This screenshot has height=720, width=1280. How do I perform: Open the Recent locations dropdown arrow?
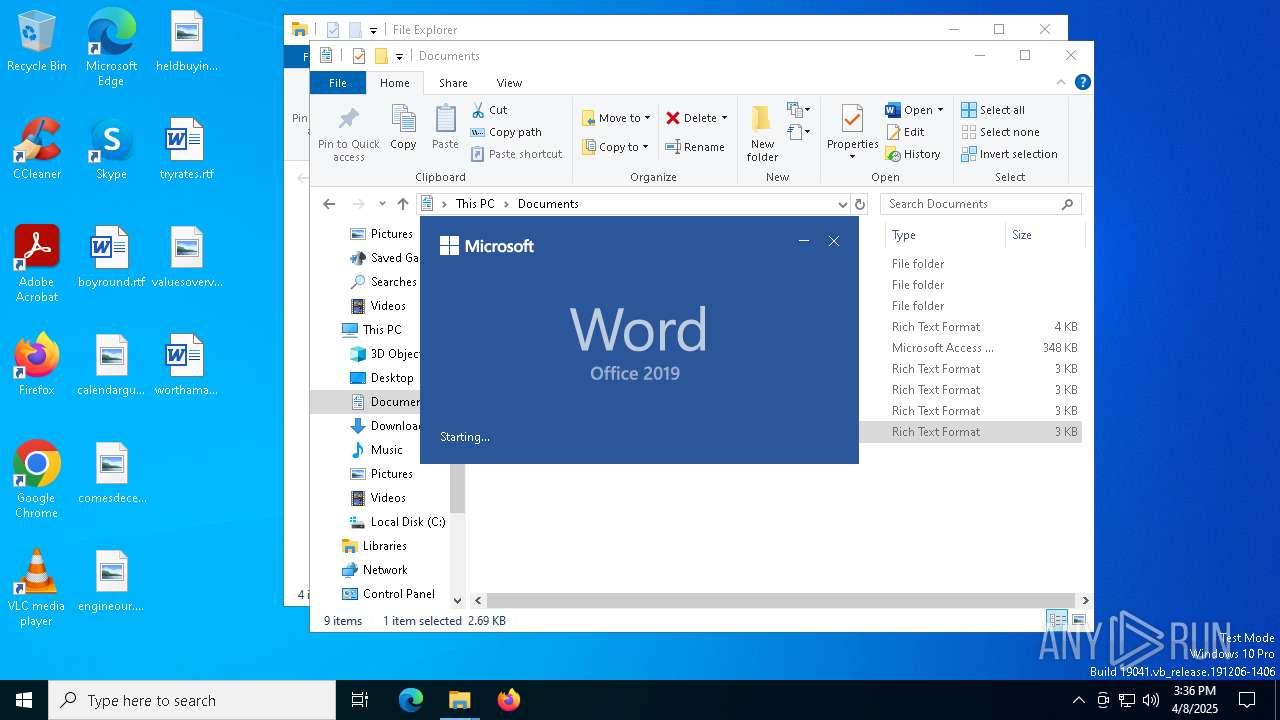pyautogui.click(x=382, y=204)
